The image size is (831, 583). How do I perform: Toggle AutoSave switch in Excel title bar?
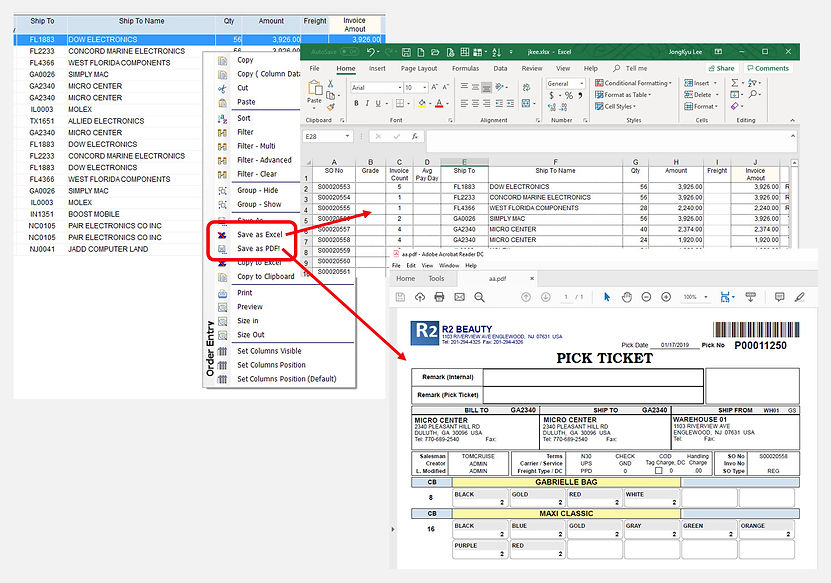(349, 52)
